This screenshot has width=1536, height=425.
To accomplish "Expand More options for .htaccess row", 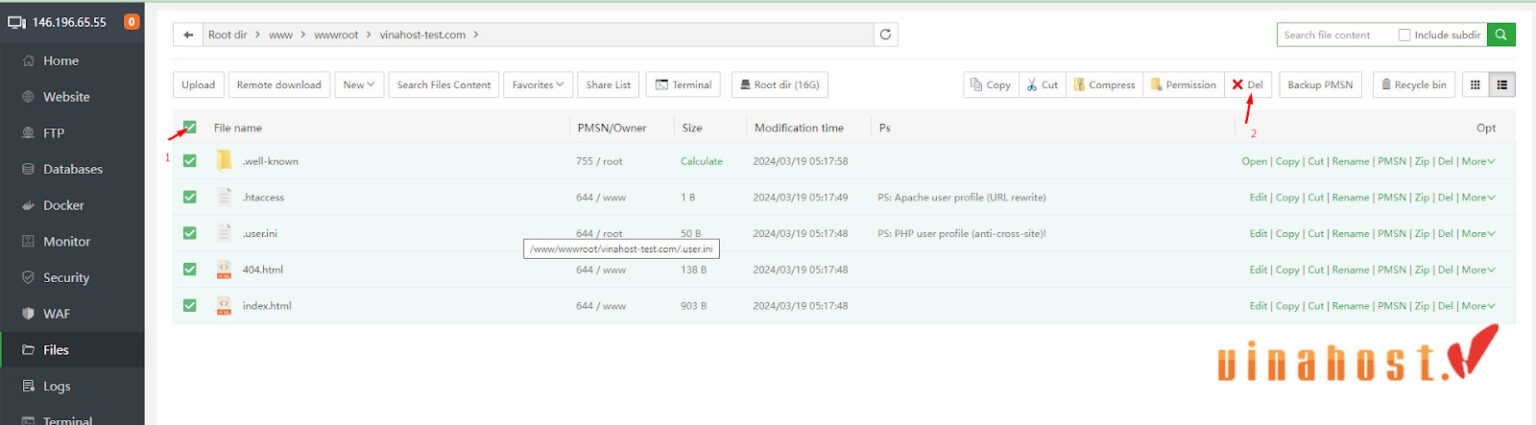I will coord(1477,198).
